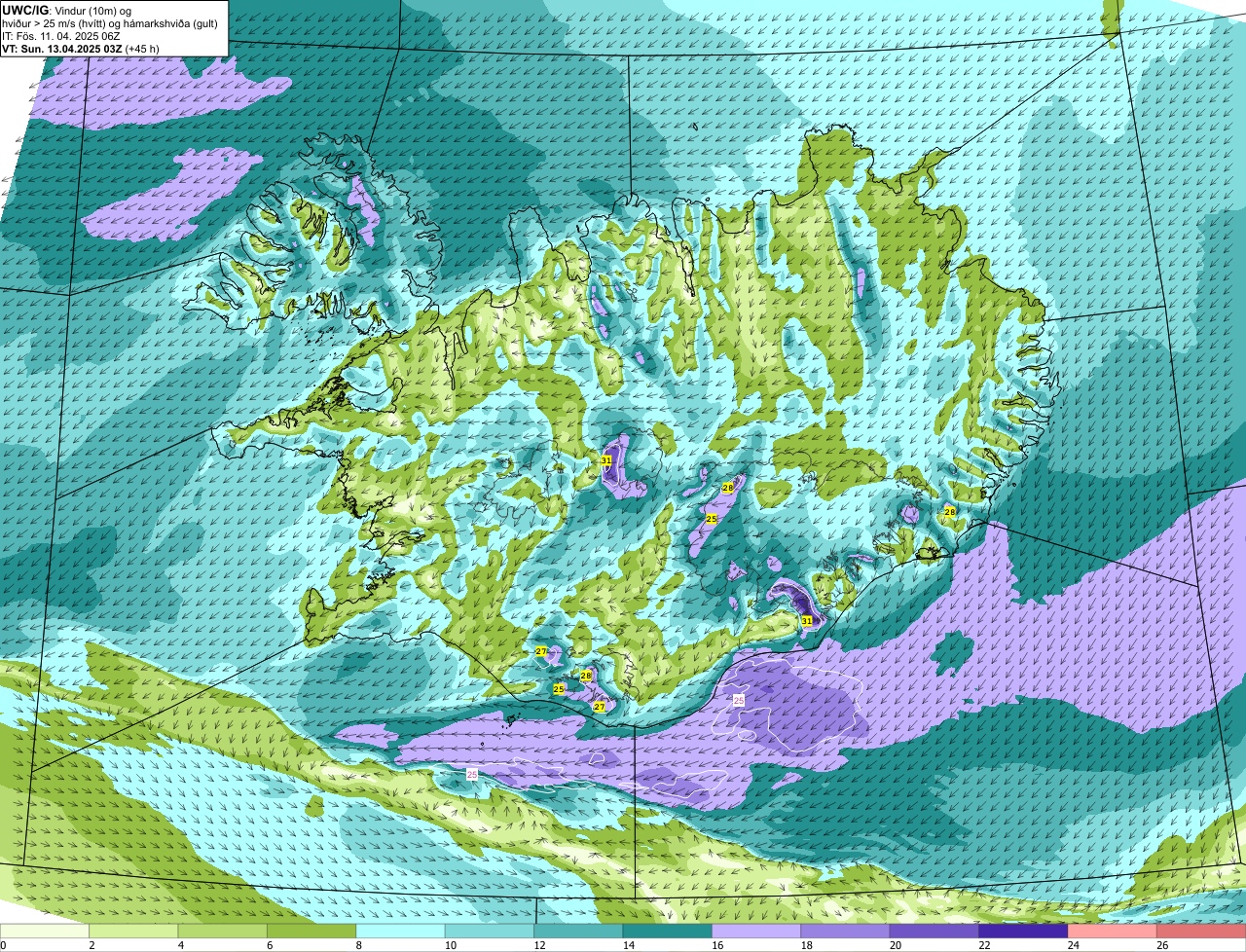Click the dark teal swatch between 14 and 16
Viewport: 1246px width, 952px height.
click(x=670, y=932)
